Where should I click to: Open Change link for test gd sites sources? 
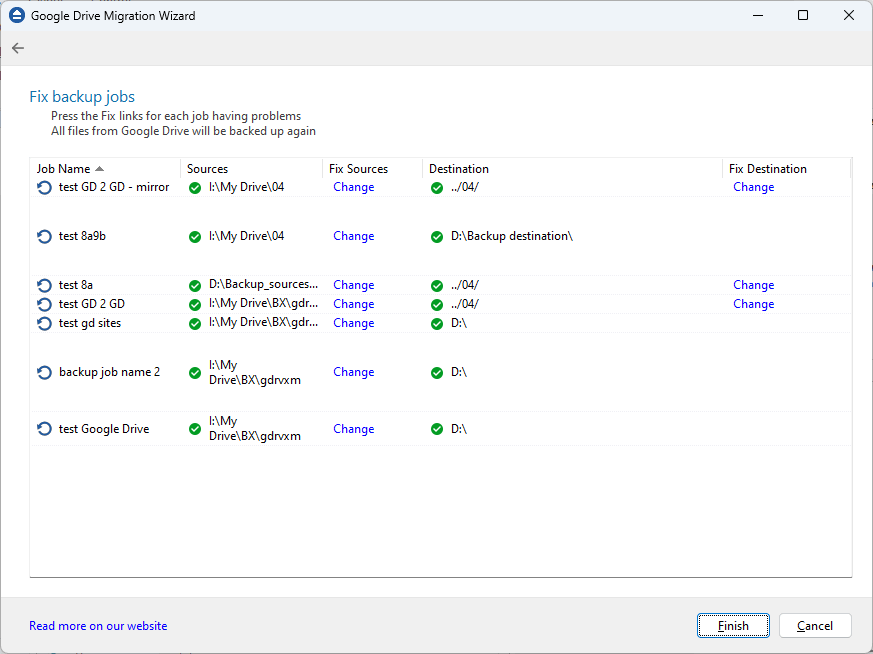(353, 323)
